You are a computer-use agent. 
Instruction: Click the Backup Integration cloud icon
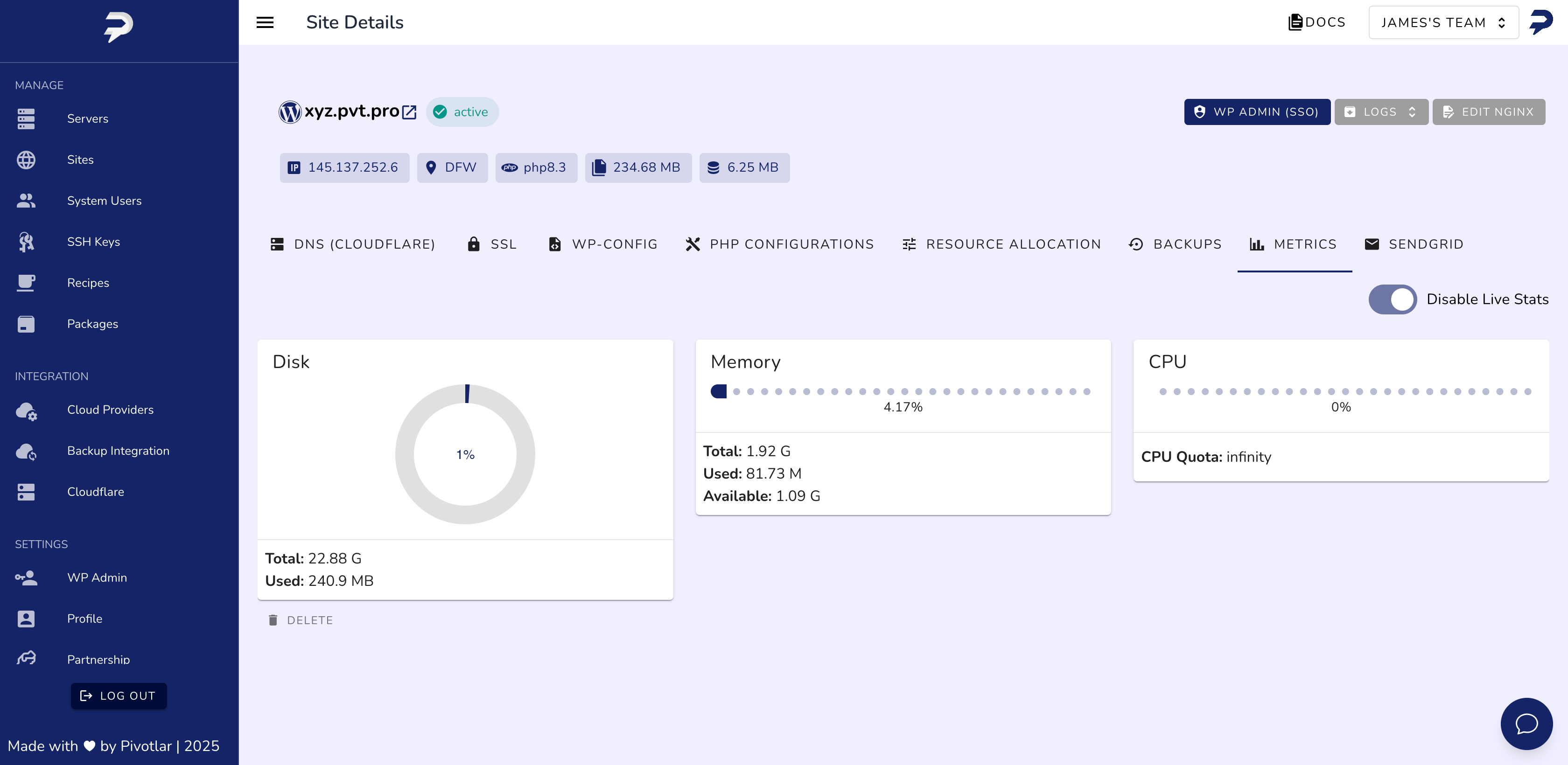pos(26,451)
